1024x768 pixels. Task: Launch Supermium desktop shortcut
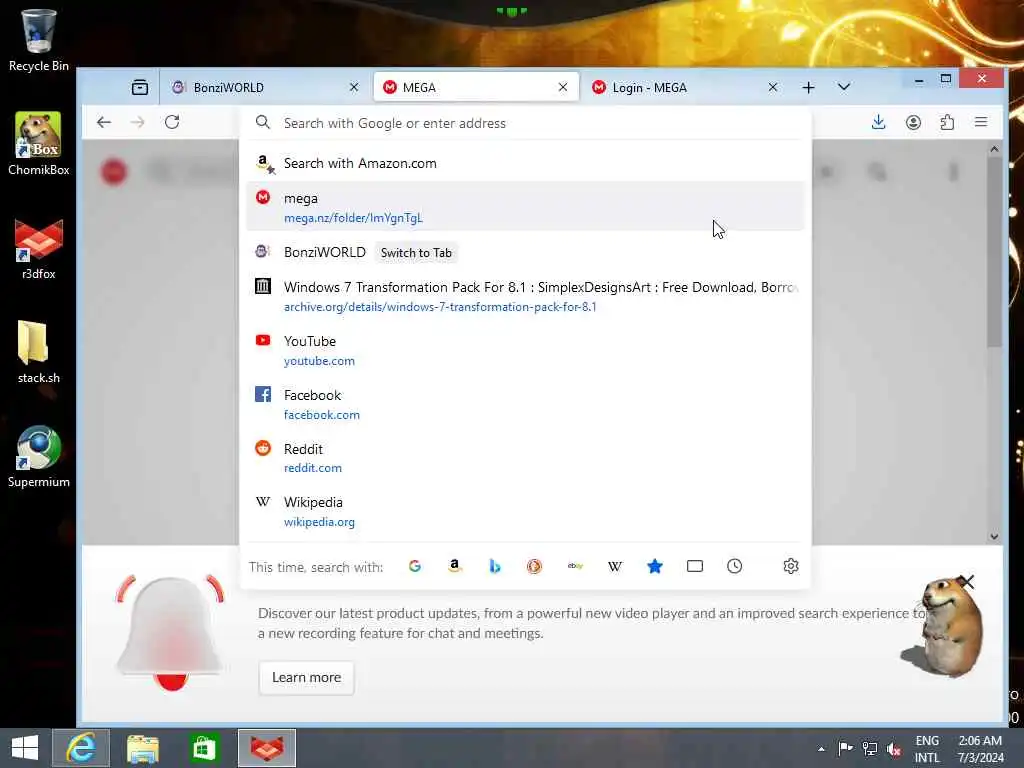click(39, 457)
